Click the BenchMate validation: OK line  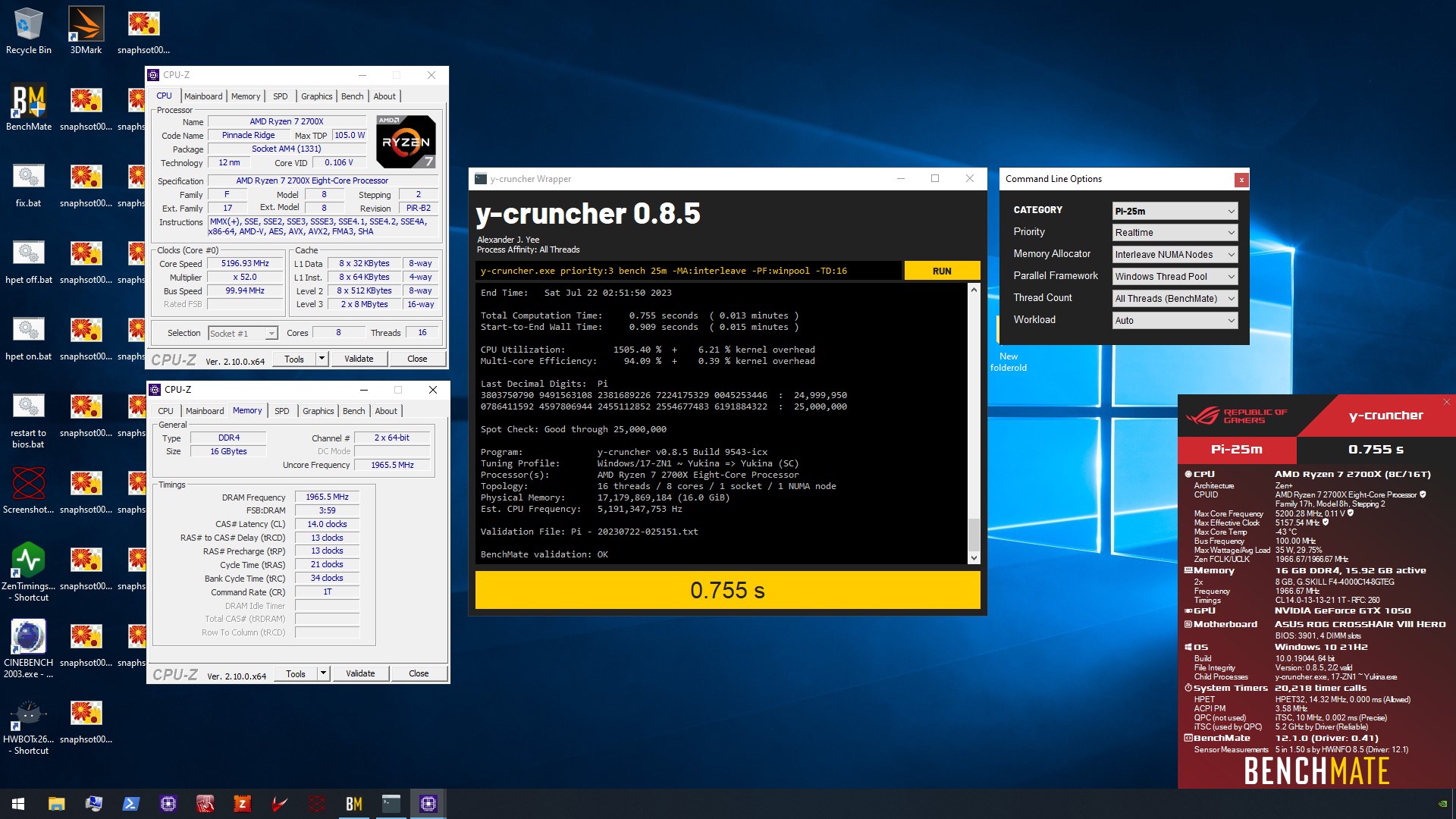pyautogui.click(x=544, y=554)
